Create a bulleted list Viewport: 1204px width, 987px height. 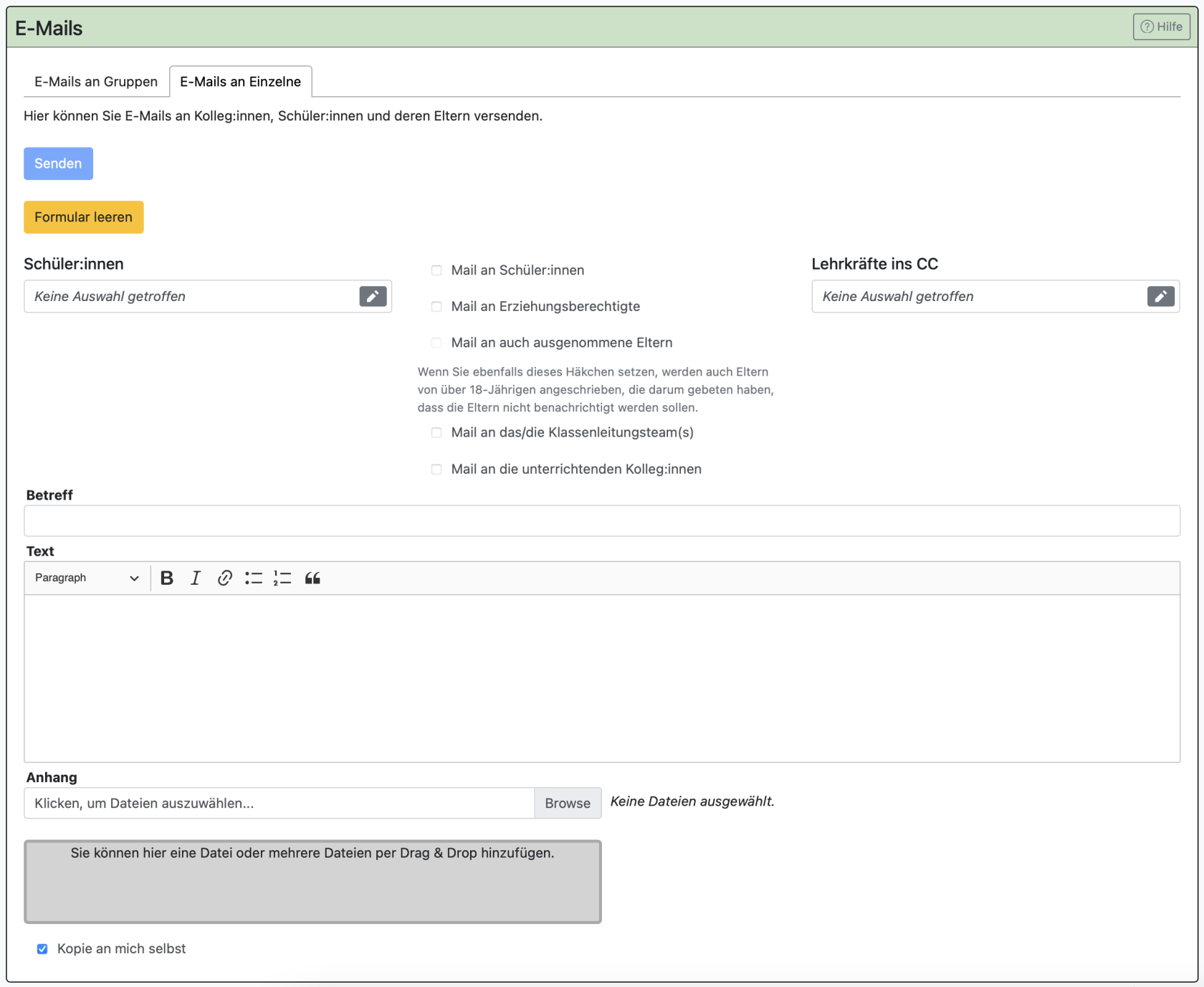(253, 578)
